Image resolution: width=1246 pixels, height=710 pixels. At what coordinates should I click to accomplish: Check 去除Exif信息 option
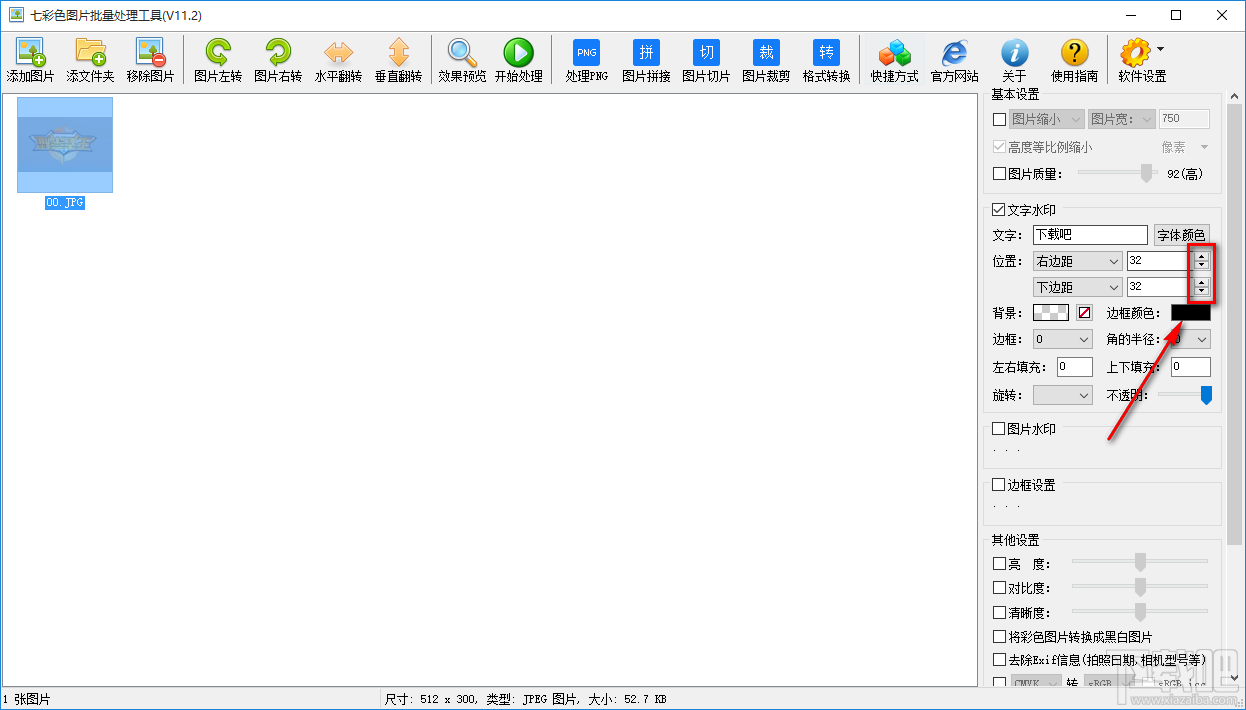pyautogui.click(x=999, y=660)
